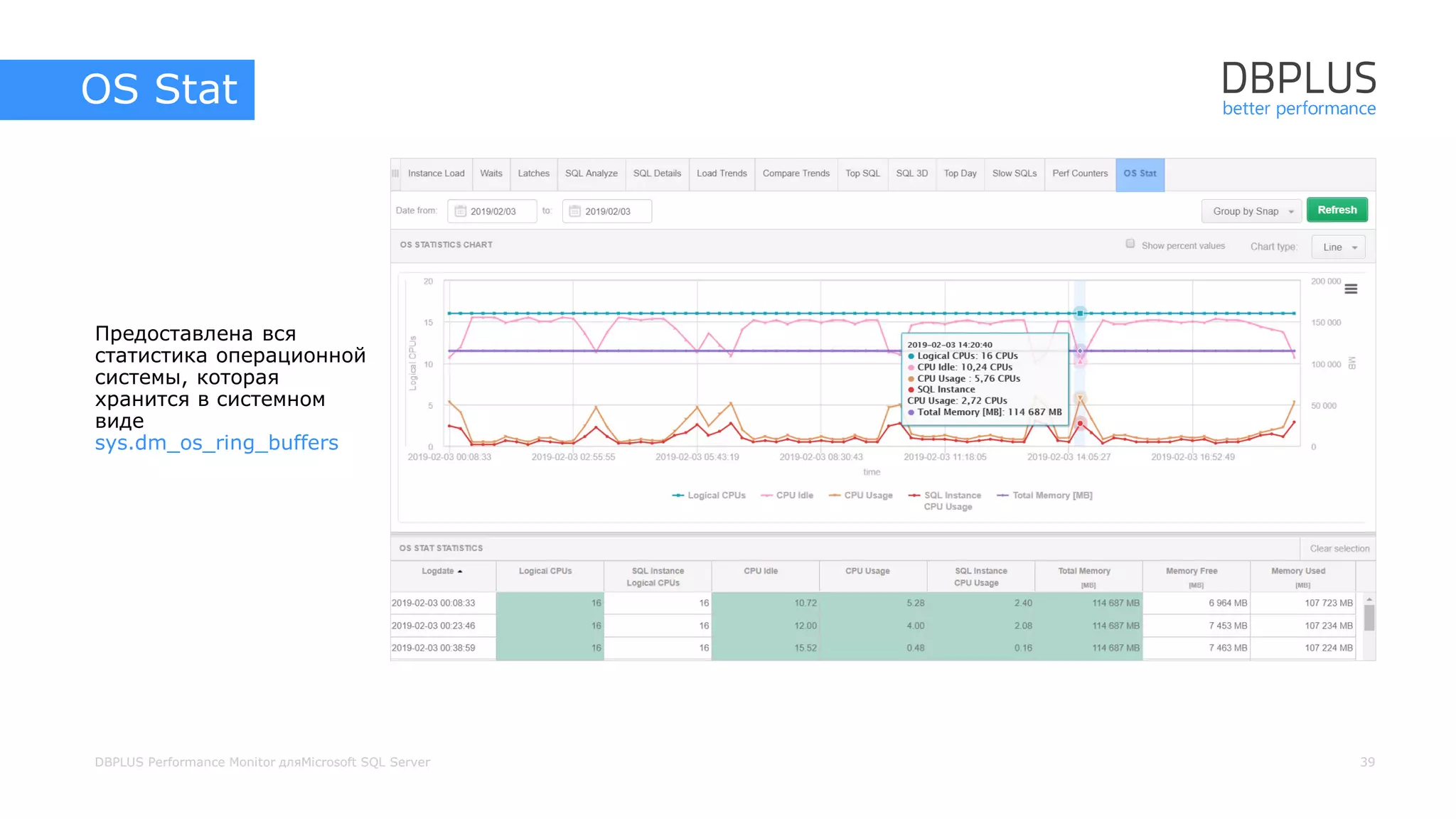The width and height of the screenshot is (1456, 819).
Task: Click the Date from input field
Action: coord(492,211)
